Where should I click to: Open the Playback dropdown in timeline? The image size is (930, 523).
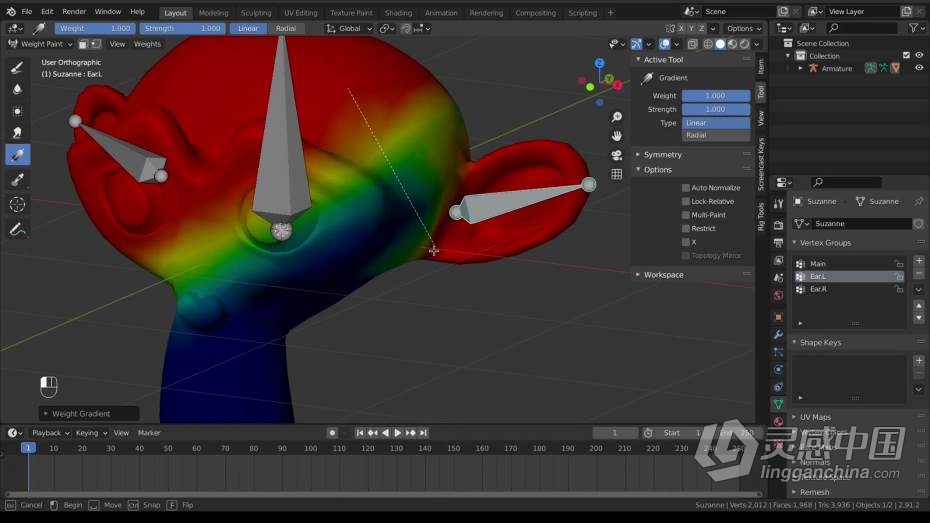[50, 433]
